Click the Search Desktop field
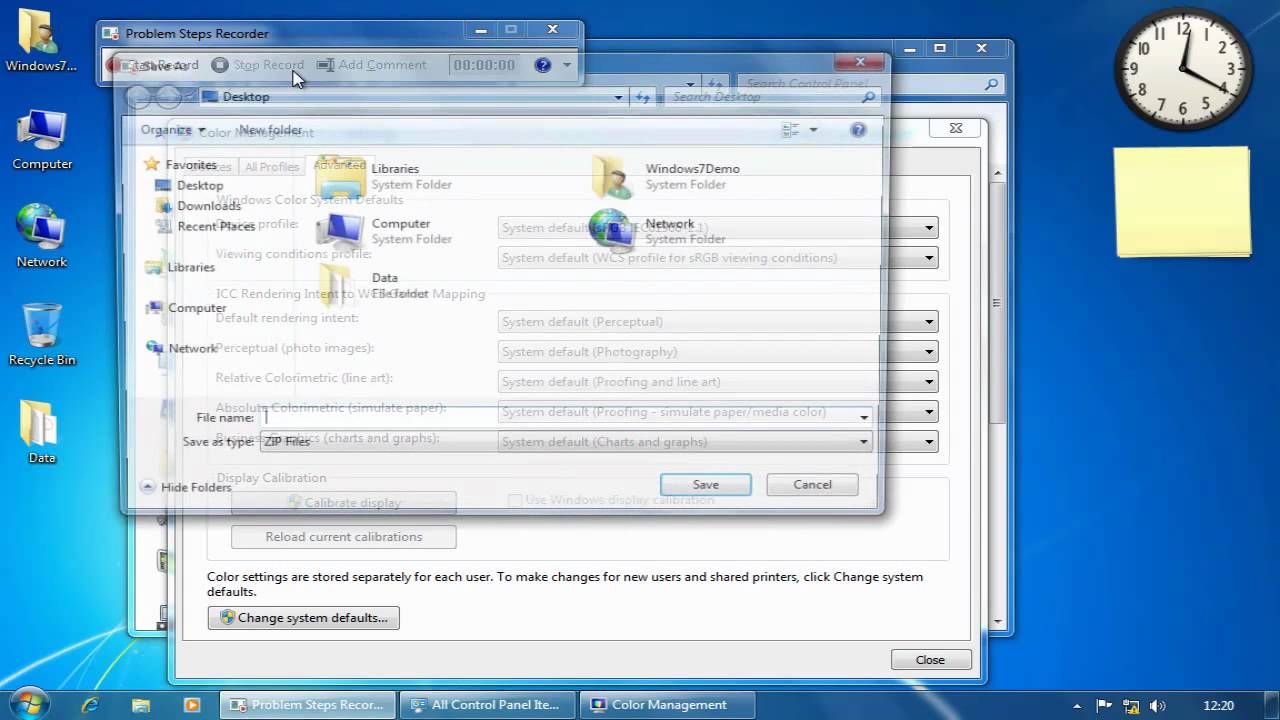Image resolution: width=1280 pixels, height=720 pixels. click(x=770, y=97)
